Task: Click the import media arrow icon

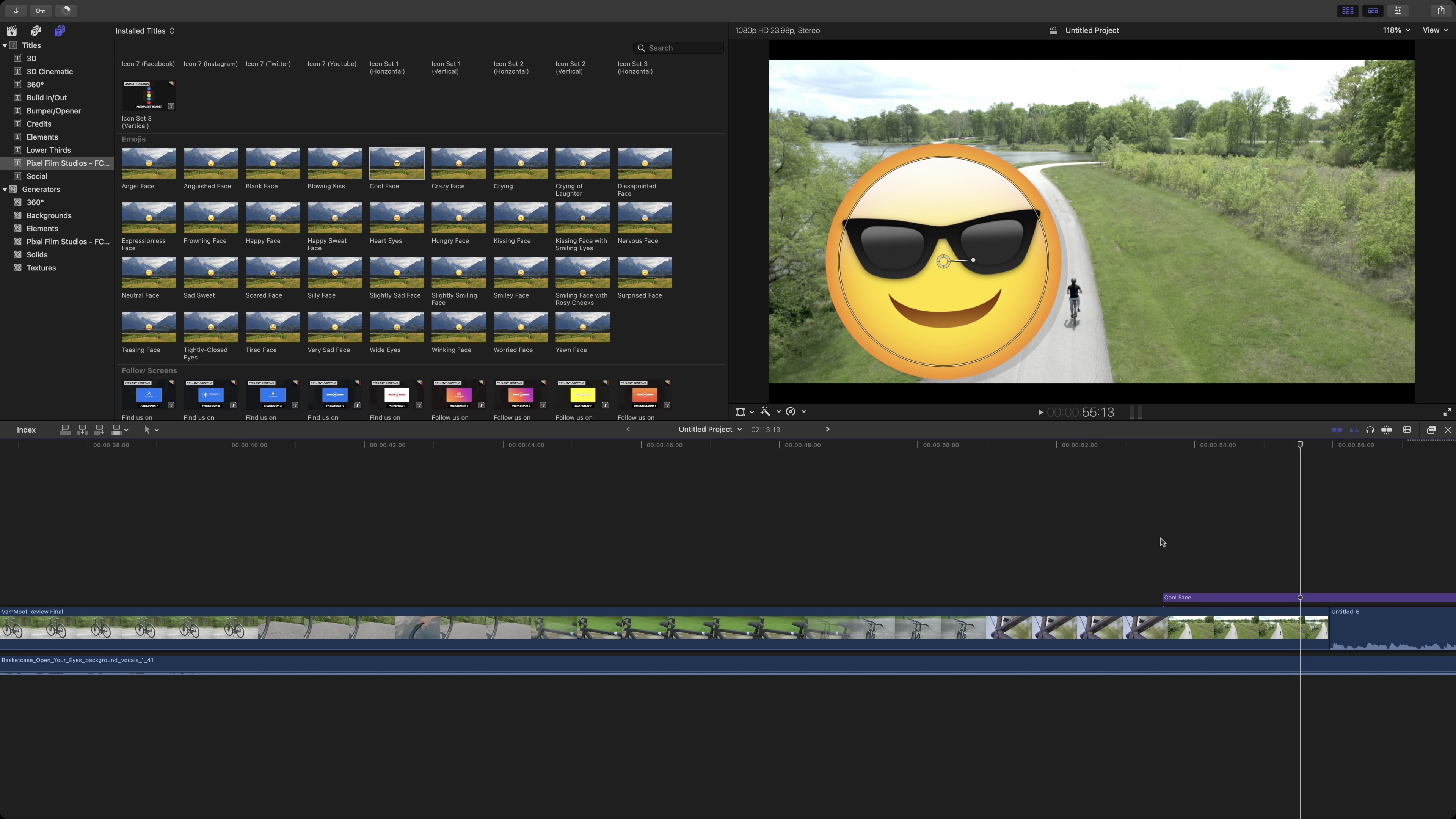Action: click(16, 10)
